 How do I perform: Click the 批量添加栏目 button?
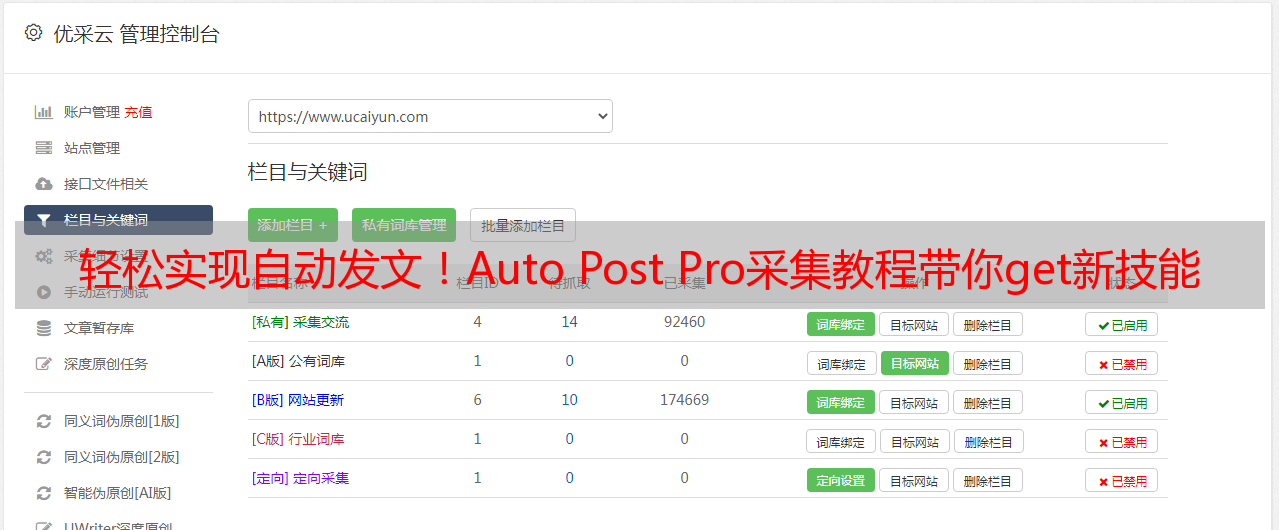tap(523, 225)
